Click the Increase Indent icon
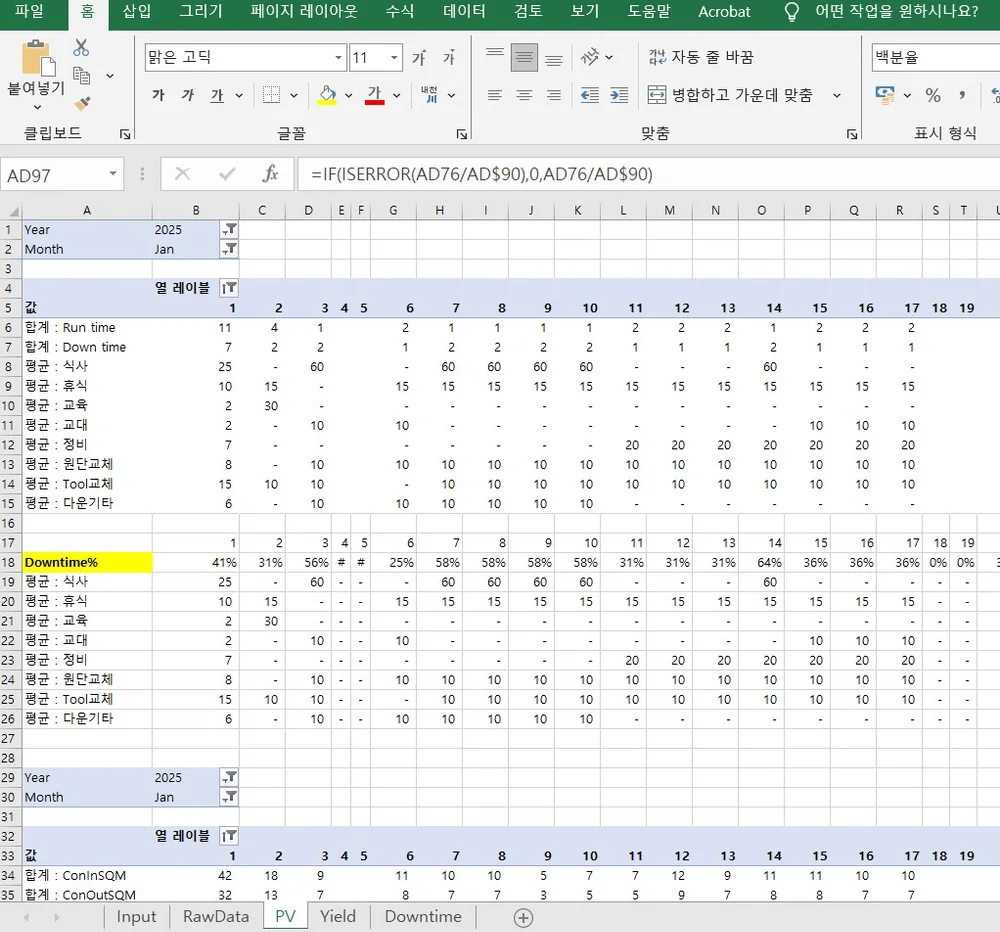This screenshot has height=932, width=1000. (620, 95)
